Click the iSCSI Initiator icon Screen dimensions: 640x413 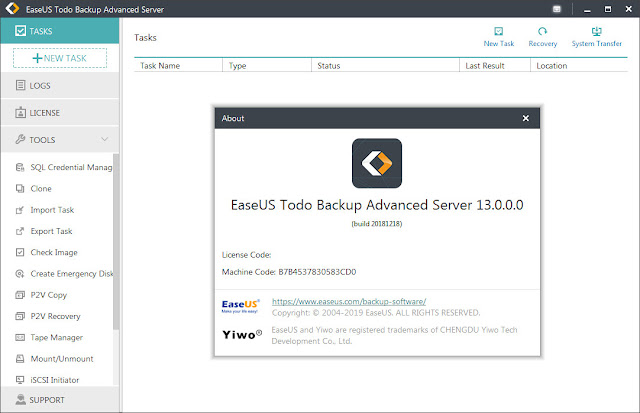20,380
